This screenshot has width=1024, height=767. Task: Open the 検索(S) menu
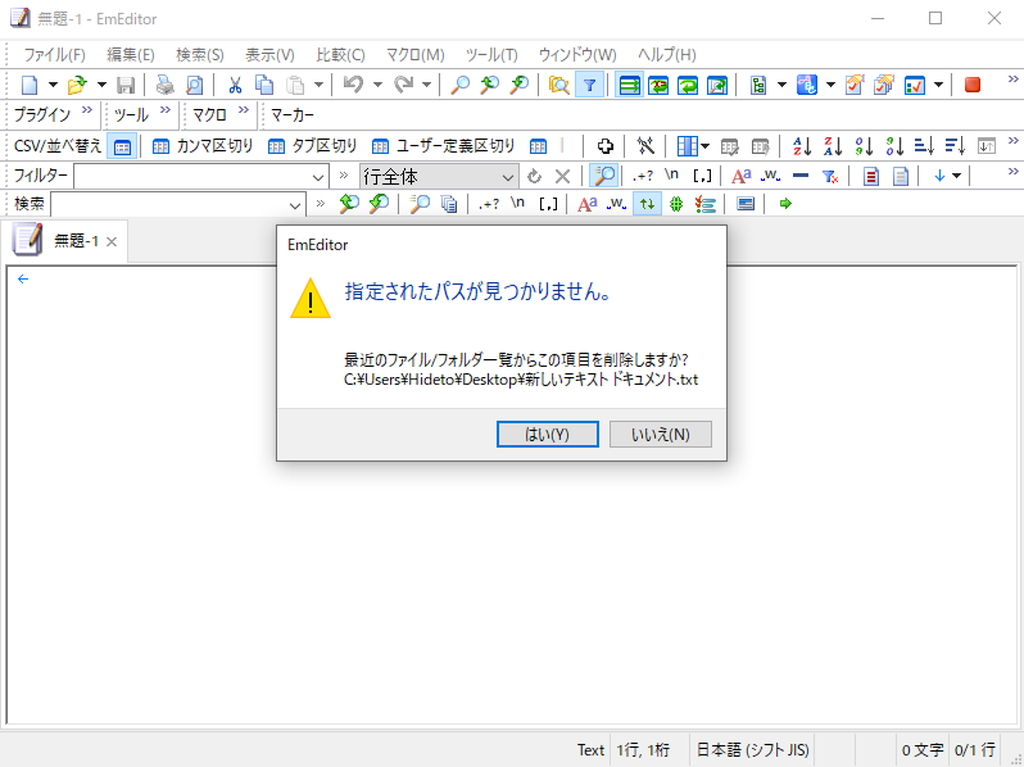point(200,55)
